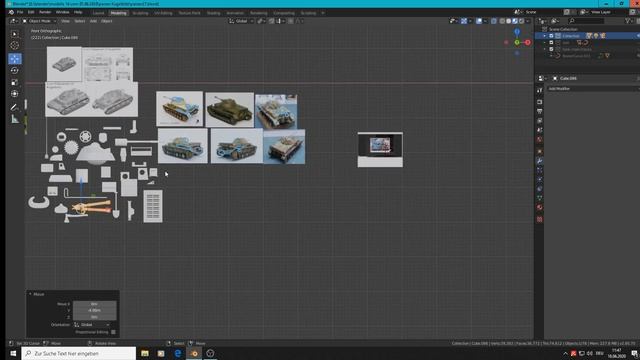
Task: Select the active Move tool
Action: 15,59
